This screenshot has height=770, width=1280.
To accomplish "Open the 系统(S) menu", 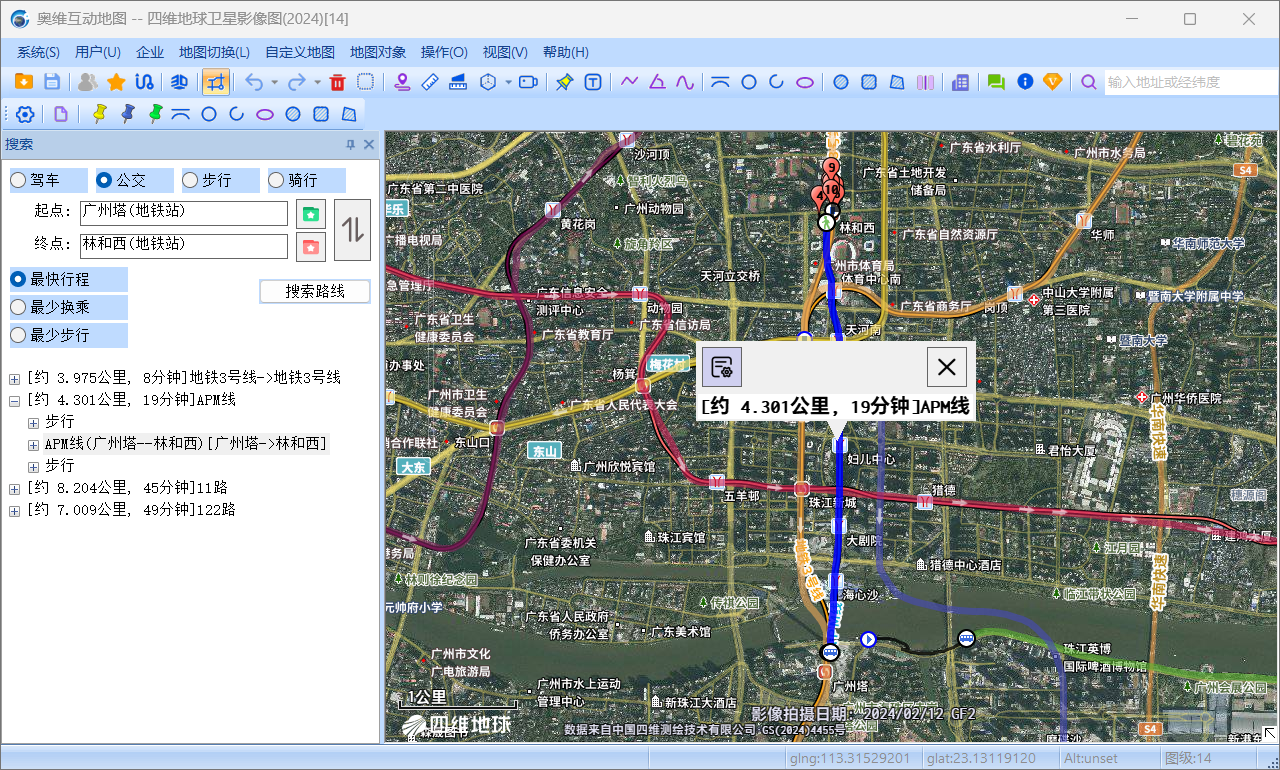I will pyautogui.click(x=38, y=52).
